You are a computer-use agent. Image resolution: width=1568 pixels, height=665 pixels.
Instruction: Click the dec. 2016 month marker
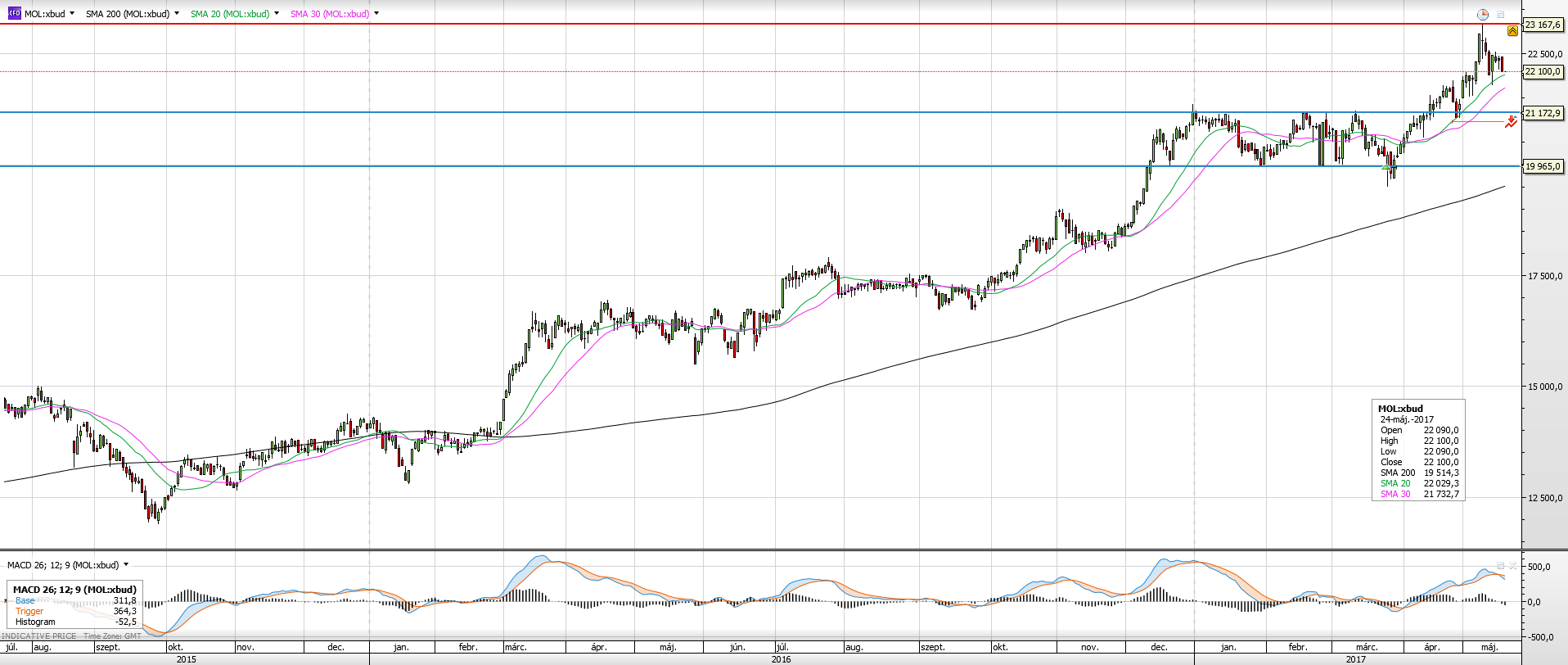click(1159, 647)
